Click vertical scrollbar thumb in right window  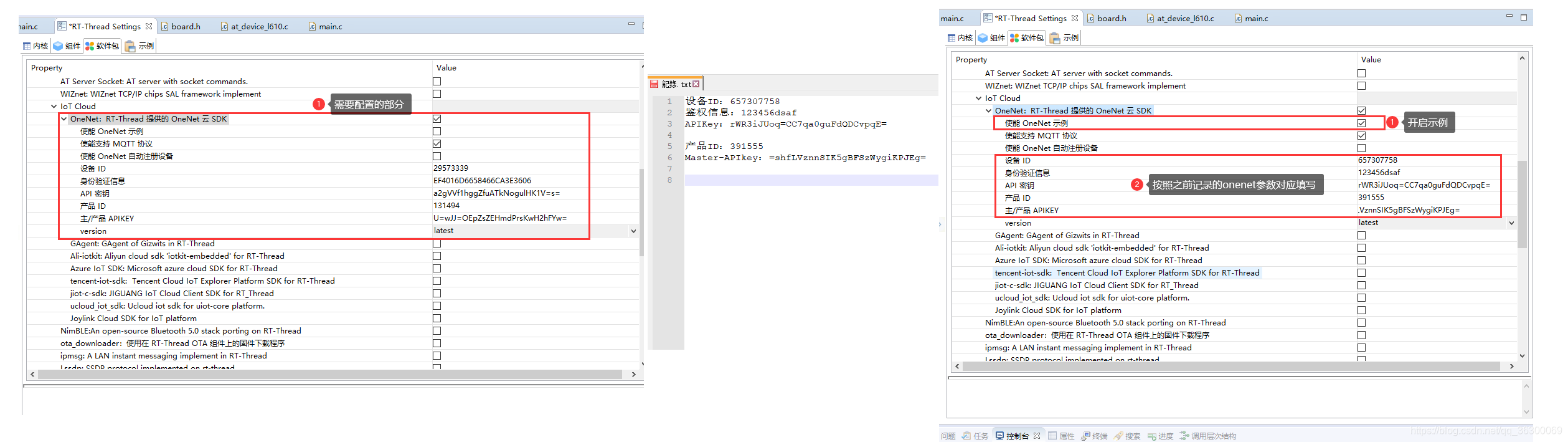point(1522,204)
